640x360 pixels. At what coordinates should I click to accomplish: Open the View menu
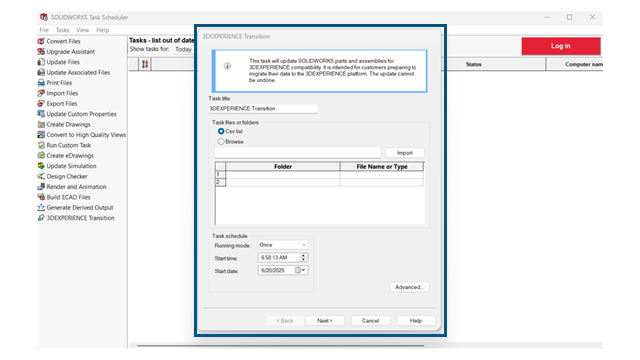click(82, 30)
